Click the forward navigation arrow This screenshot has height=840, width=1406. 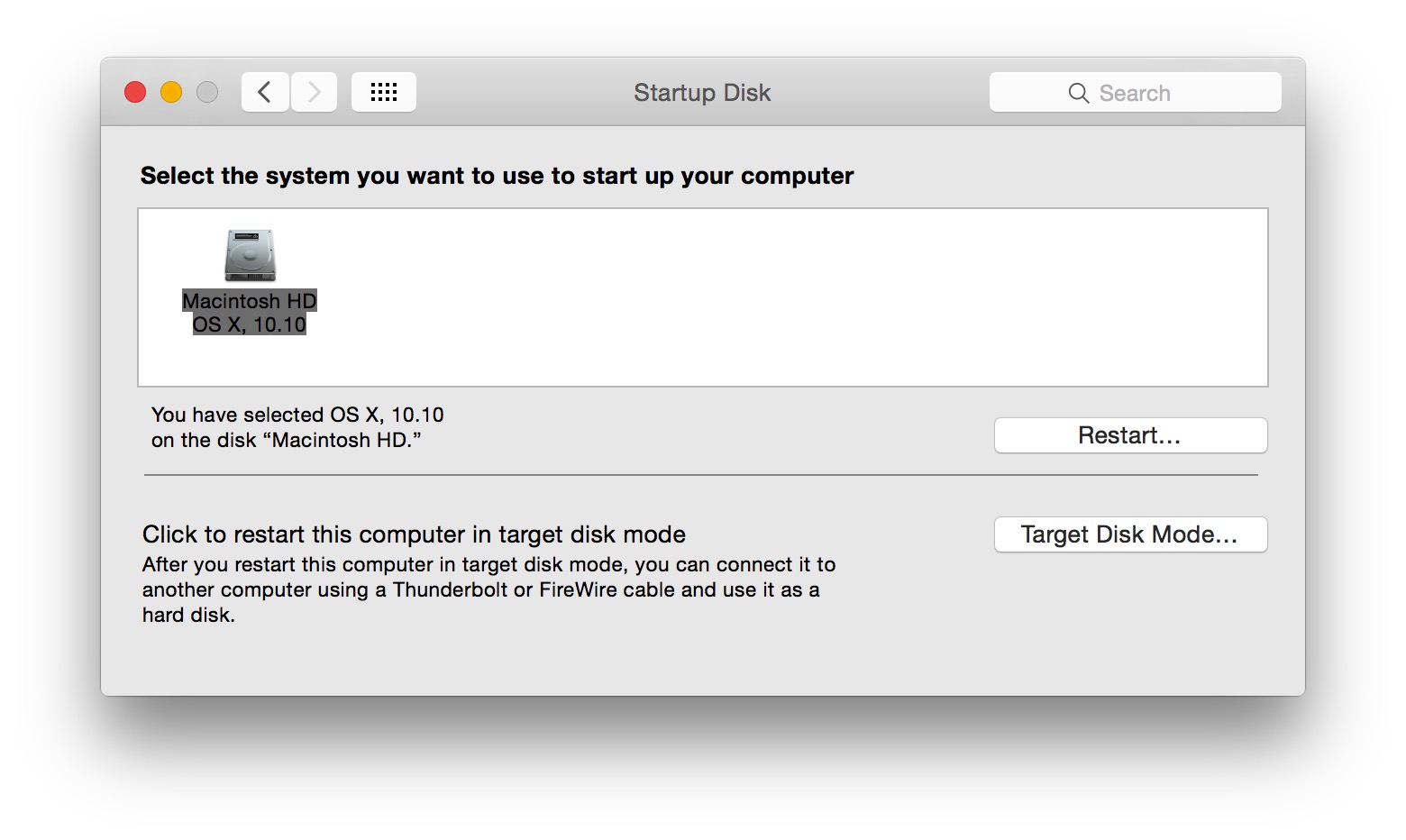(313, 91)
